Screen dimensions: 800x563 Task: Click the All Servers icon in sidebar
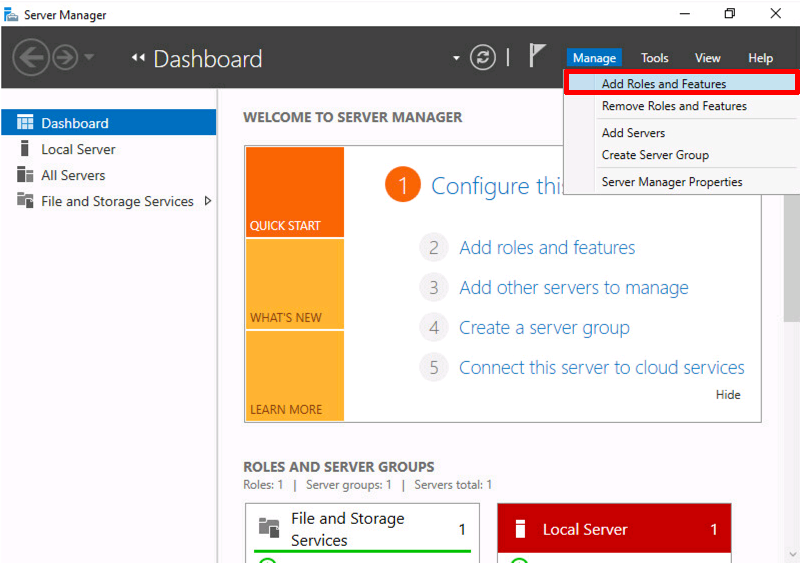click(25, 175)
